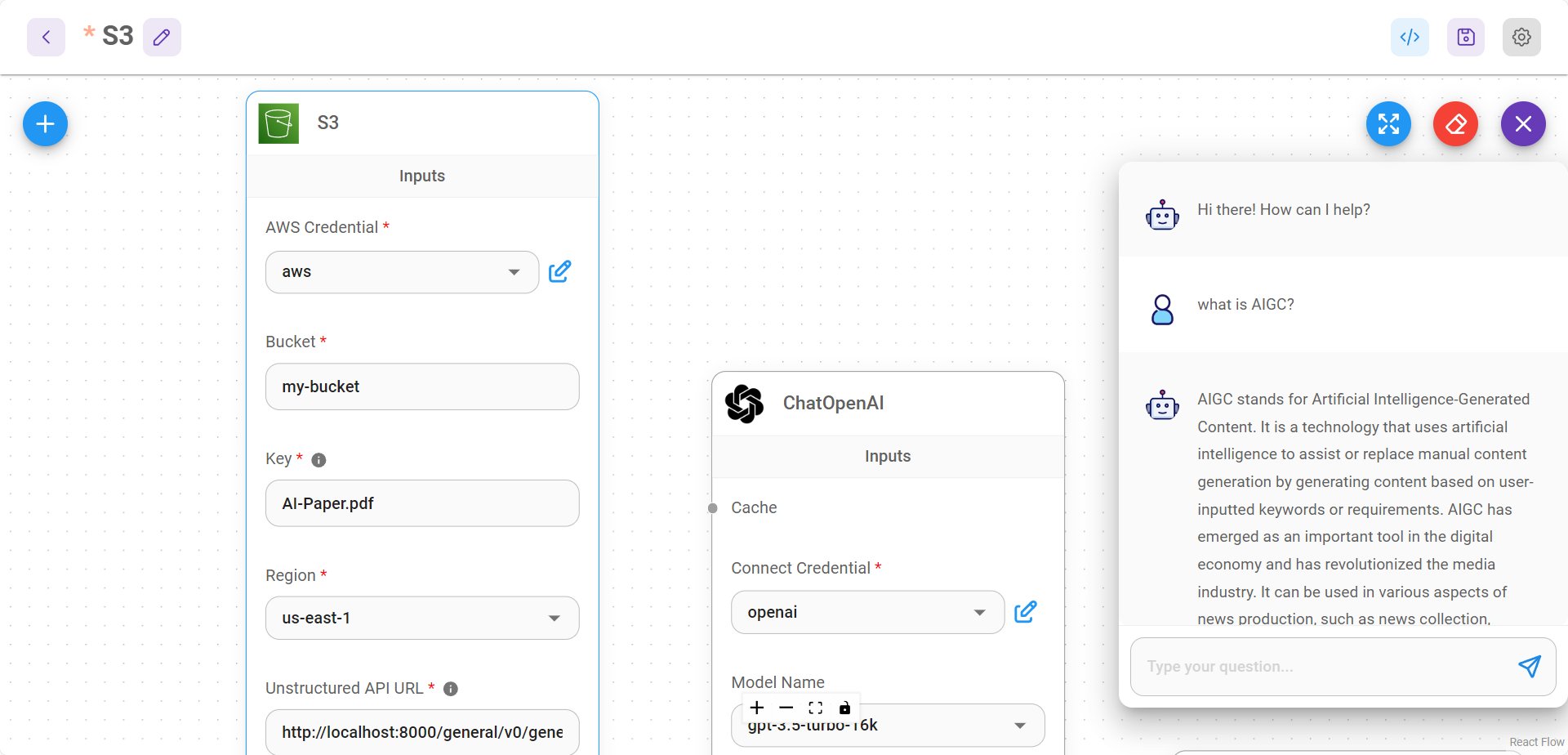Viewport: 1568px width, 755px height.
Task: Add a new node with plus button
Action: click(x=45, y=124)
